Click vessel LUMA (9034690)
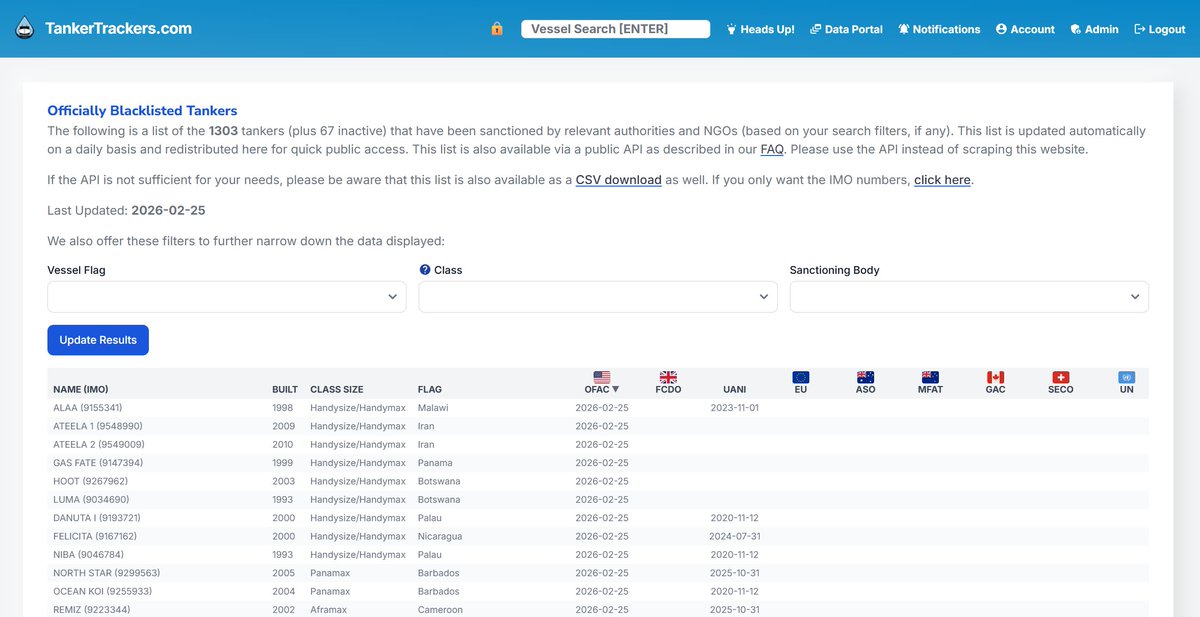Screen dimensions: 1200x617 tap(91, 499)
